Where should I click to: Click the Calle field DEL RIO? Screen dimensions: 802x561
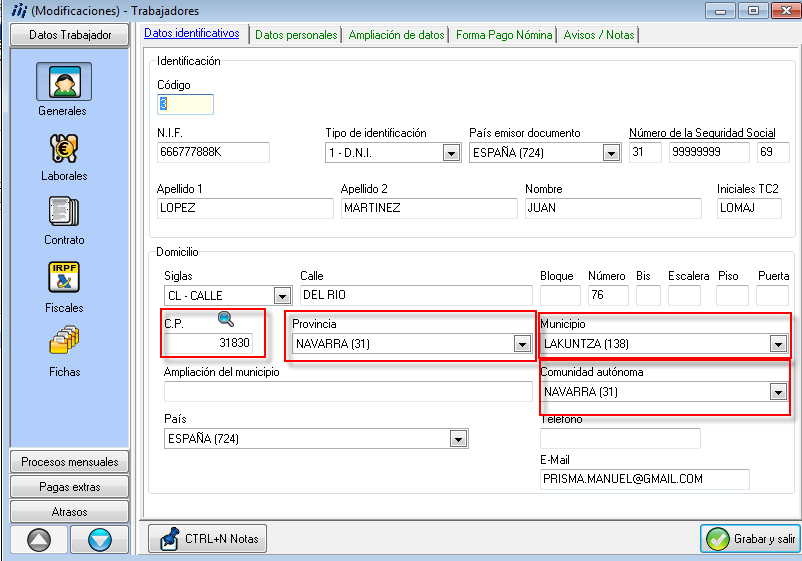click(x=416, y=295)
